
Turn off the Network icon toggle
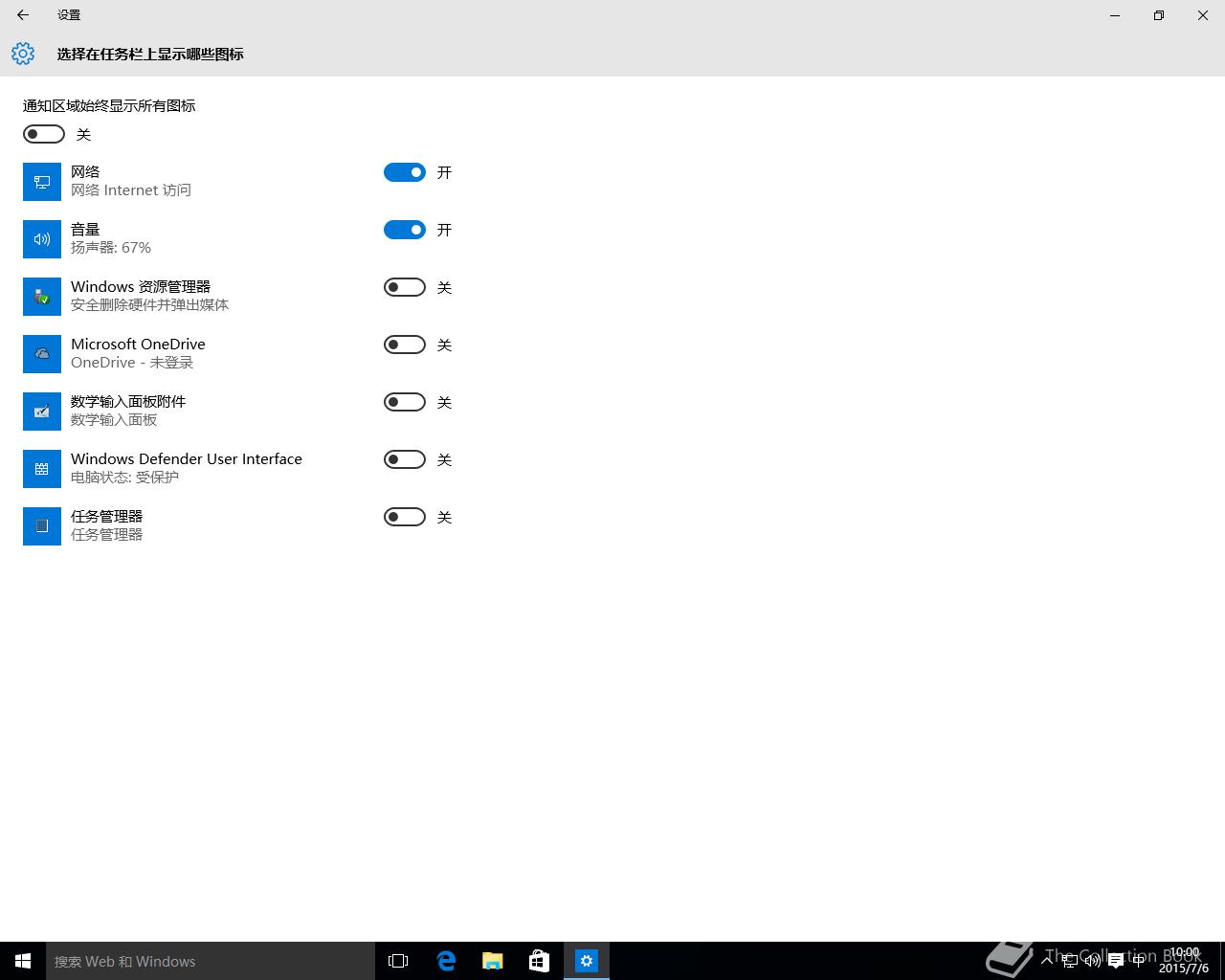tap(405, 172)
